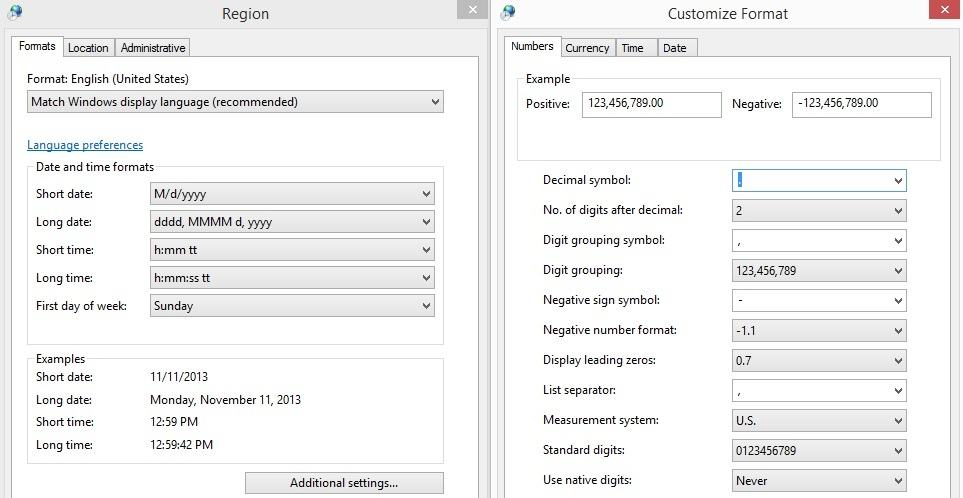Viewport: 963px width, 498px height.
Task: Click the globe icon in Customize Format title bar
Action: [507, 12]
